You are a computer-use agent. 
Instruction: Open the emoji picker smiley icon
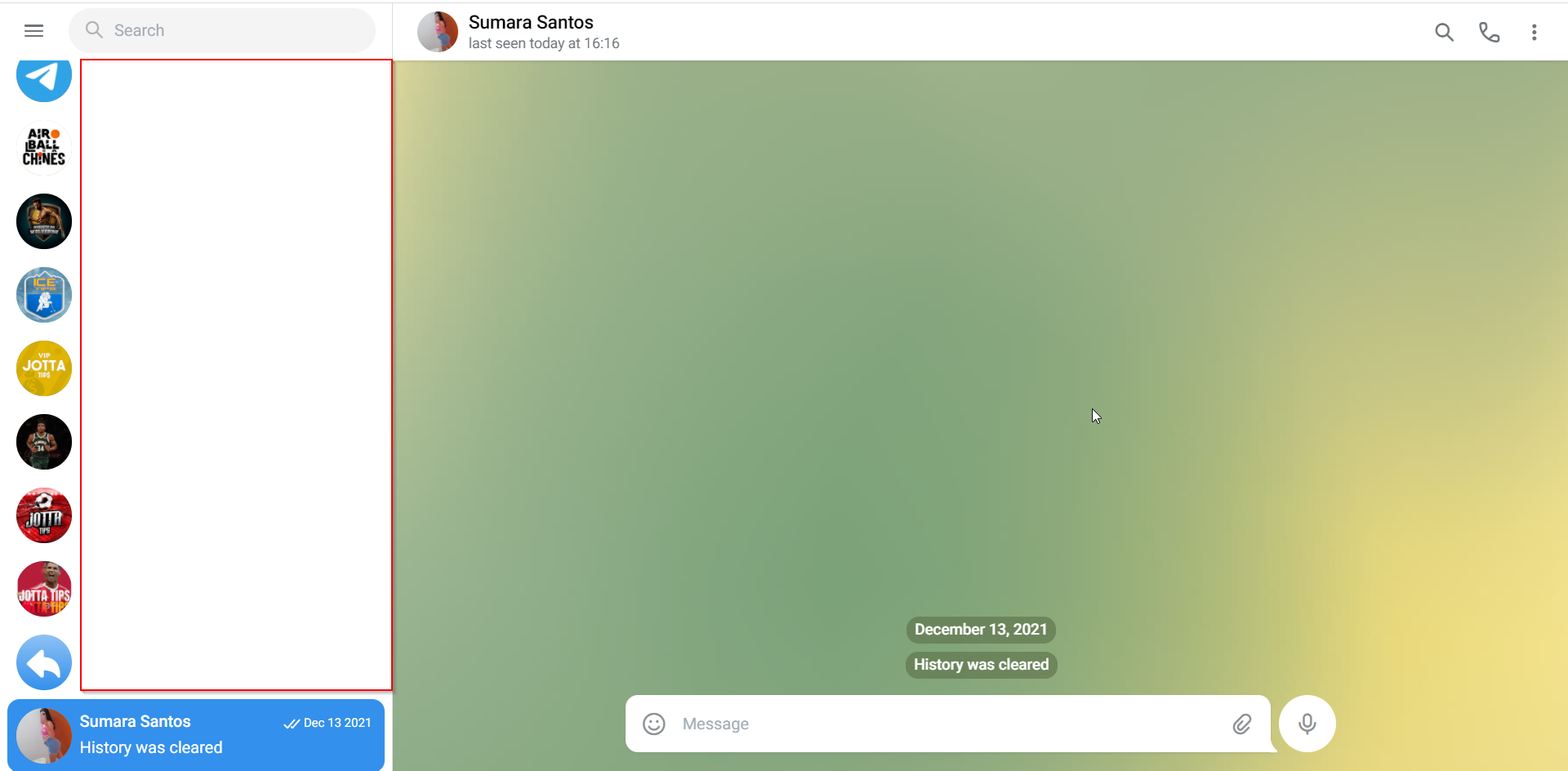(x=654, y=724)
